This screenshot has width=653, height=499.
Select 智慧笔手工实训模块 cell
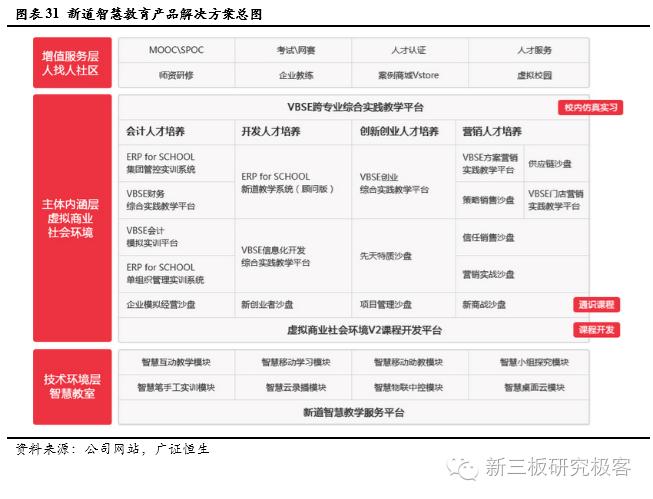click(177, 387)
